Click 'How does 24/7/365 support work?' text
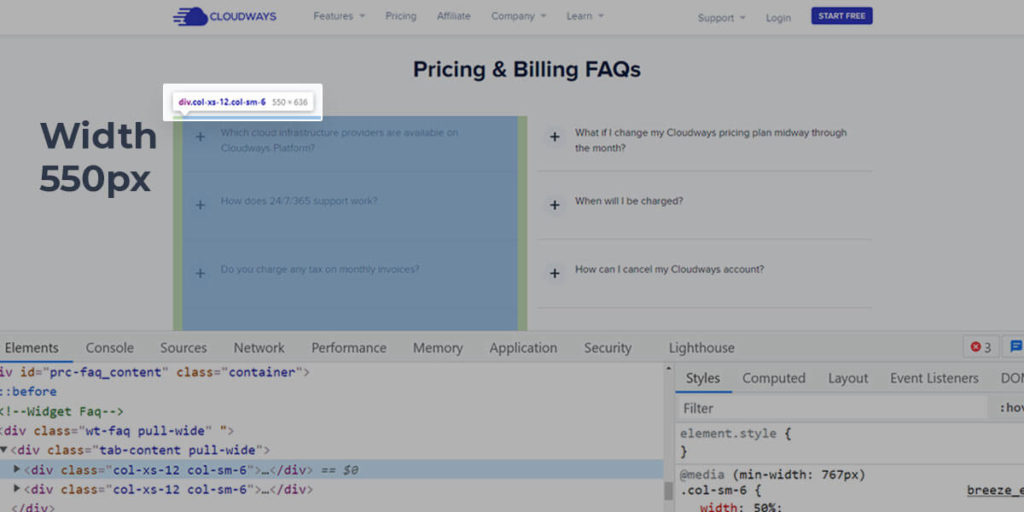Screen dimensions: 1024x512 point(299,201)
